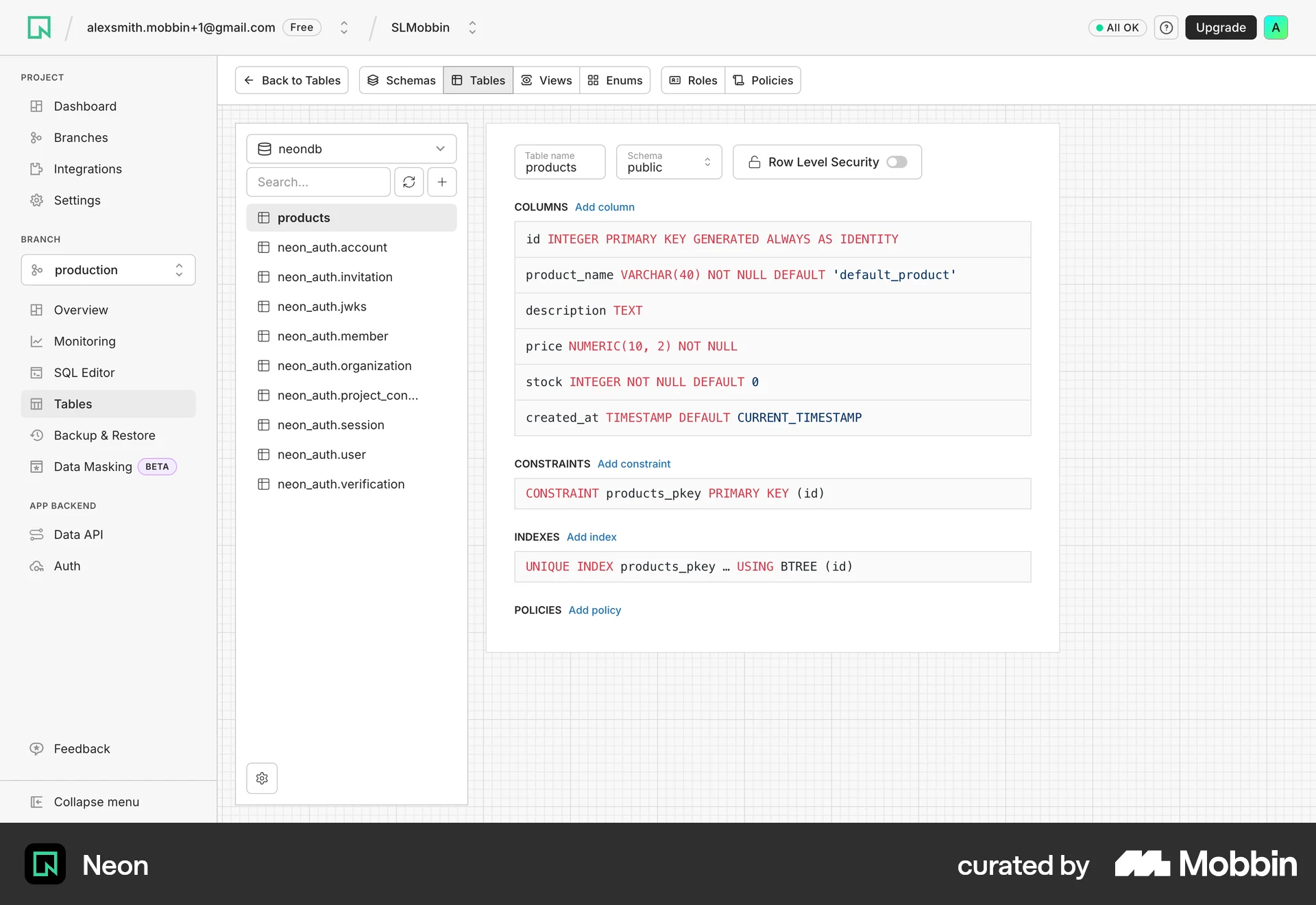Expand the account switcher chevrons
The width and height of the screenshot is (1316, 905).
pos(344,27)
